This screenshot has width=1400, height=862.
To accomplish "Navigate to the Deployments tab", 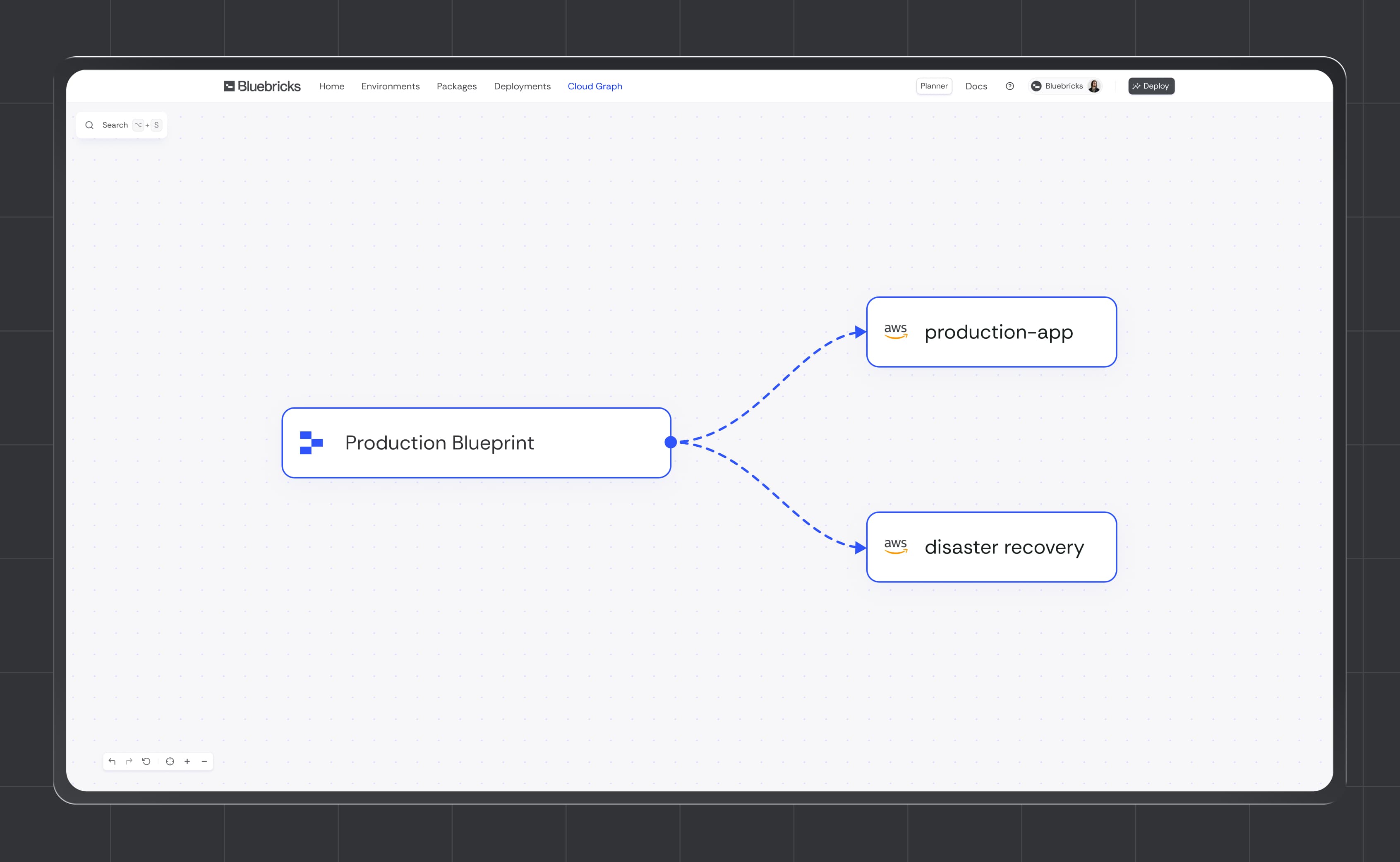I will click(522, 86).
